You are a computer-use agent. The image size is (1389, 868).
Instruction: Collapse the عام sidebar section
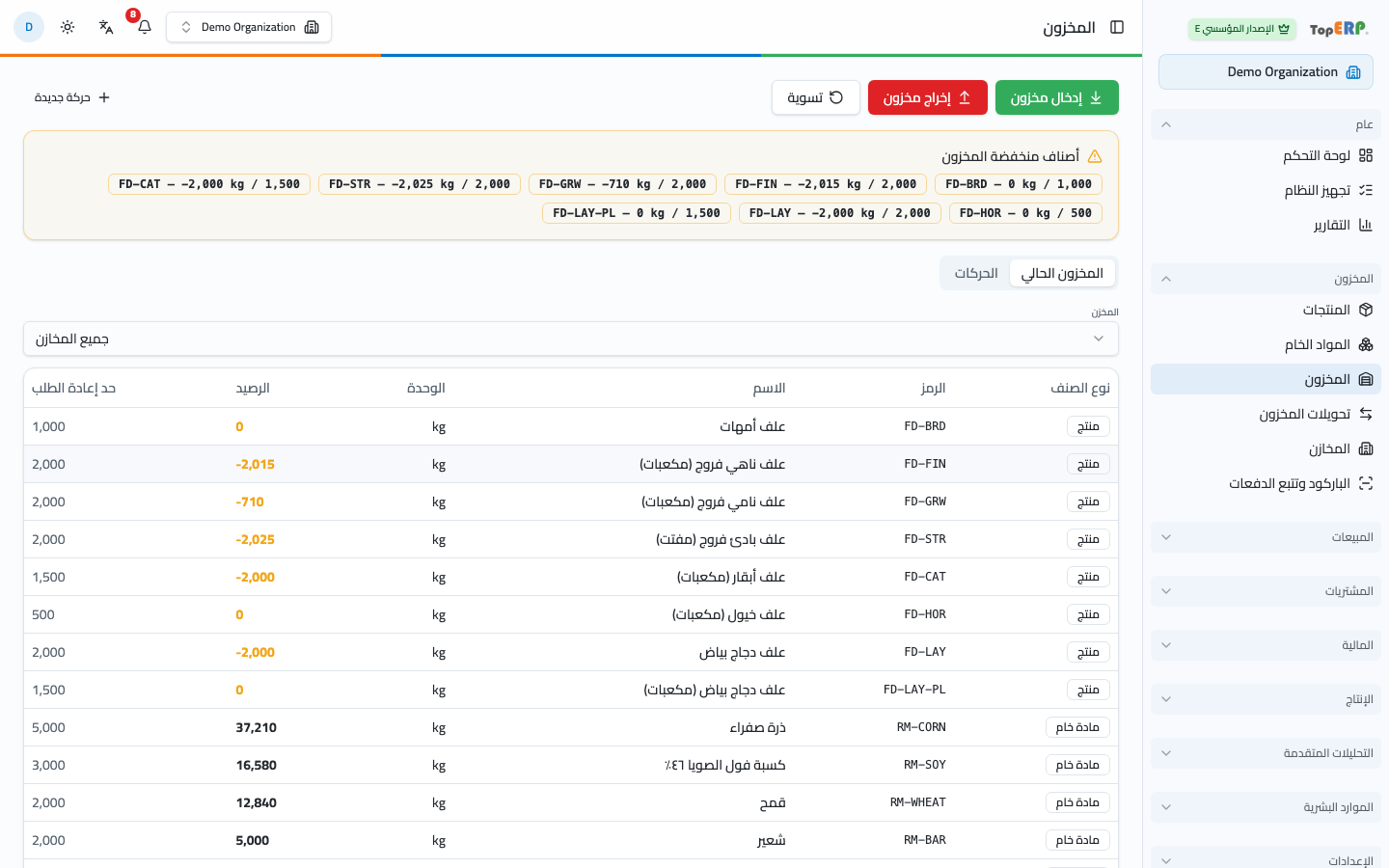point(1266,124)
